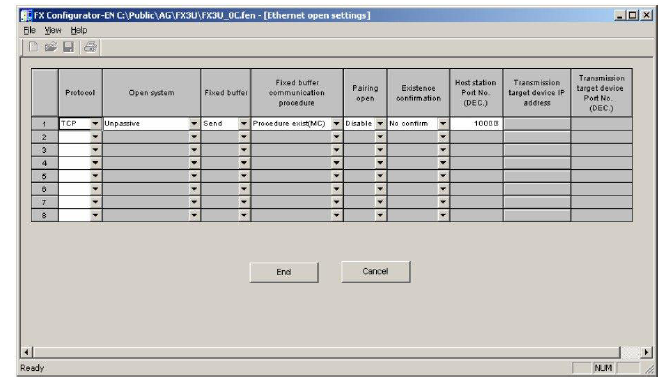Image resolution: width=667 pixels, height=385 pixels.
Task: Open the row 1 Protocol TCP dropdown
Action: [95, 123]
